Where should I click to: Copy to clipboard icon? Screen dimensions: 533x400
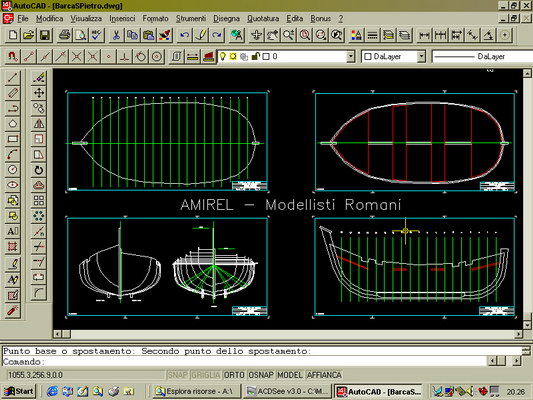132,35
